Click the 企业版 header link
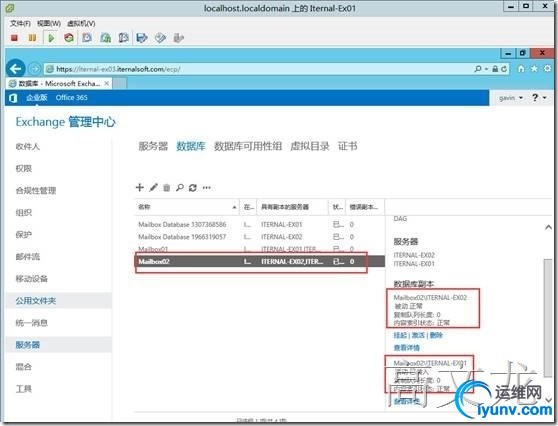Image resolution: width=558 pixels, height=426 pixels. point(37,98)
